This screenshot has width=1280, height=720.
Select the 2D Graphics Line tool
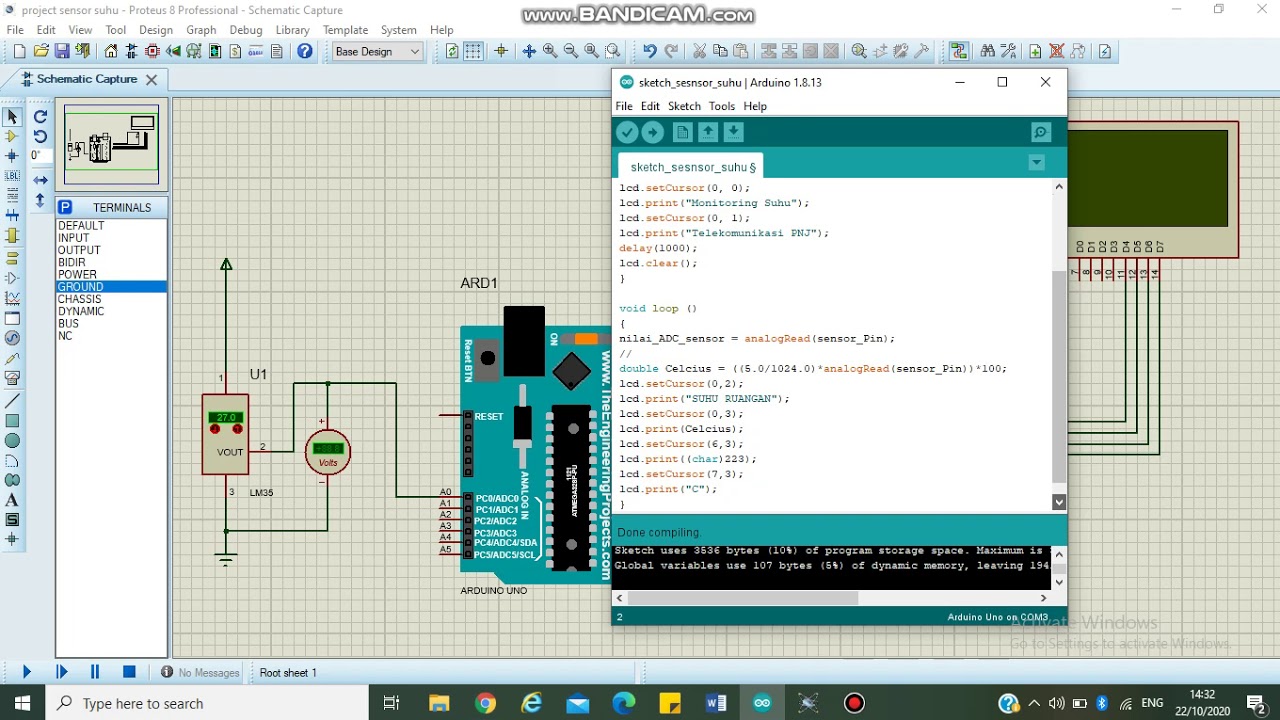coord(12,400)
